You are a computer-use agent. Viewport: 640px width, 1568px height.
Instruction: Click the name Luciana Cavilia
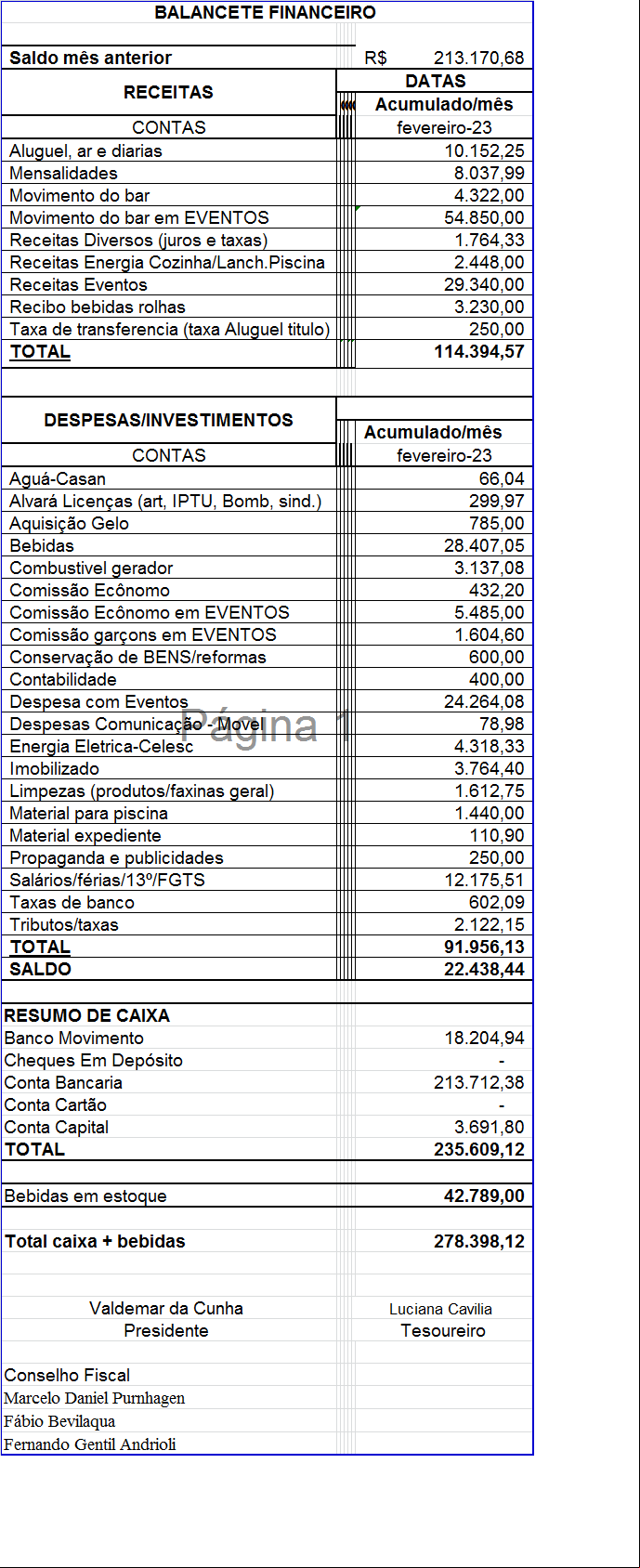pos(440,1309)
